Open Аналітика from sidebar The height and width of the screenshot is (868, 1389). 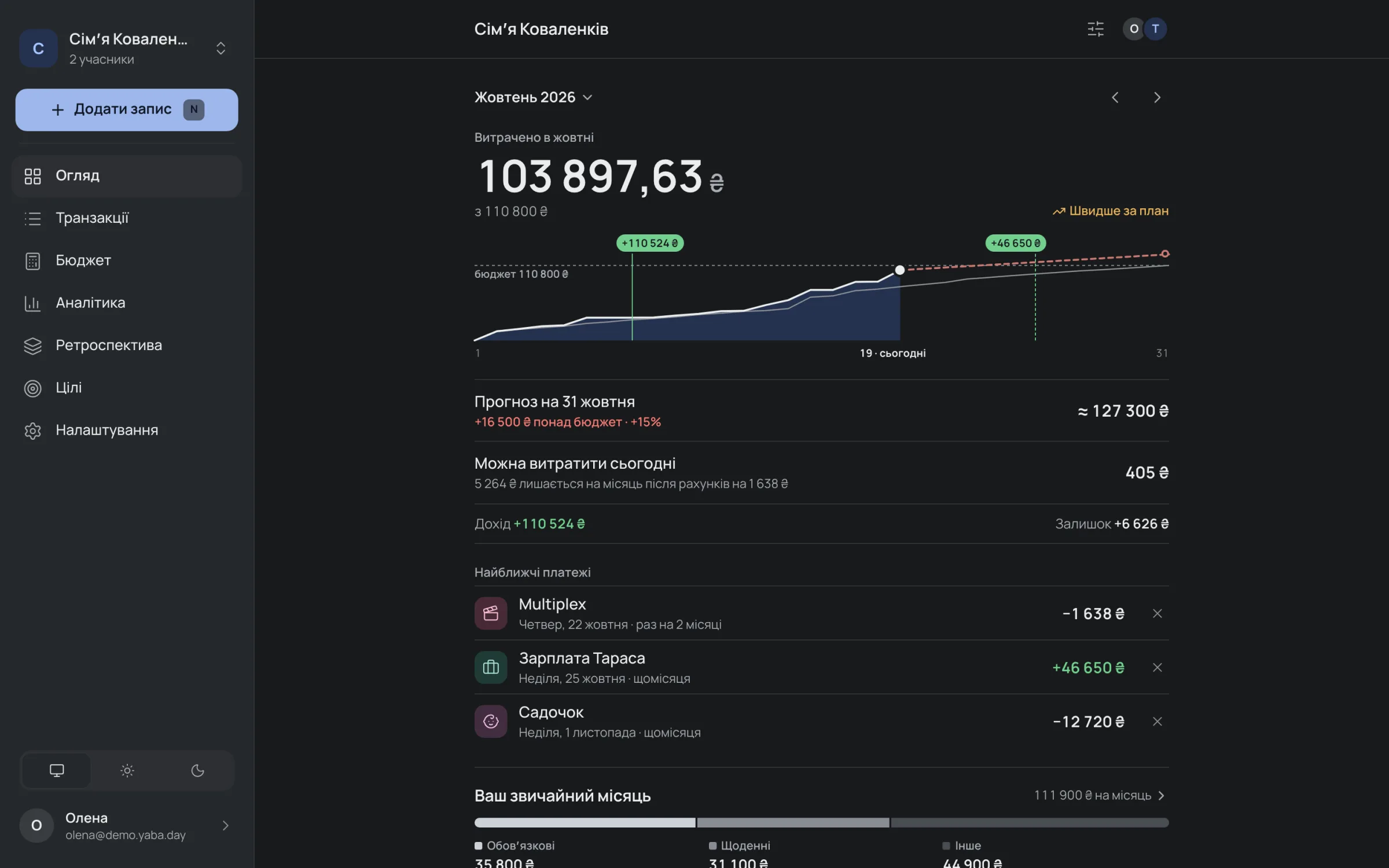(126, 303)
